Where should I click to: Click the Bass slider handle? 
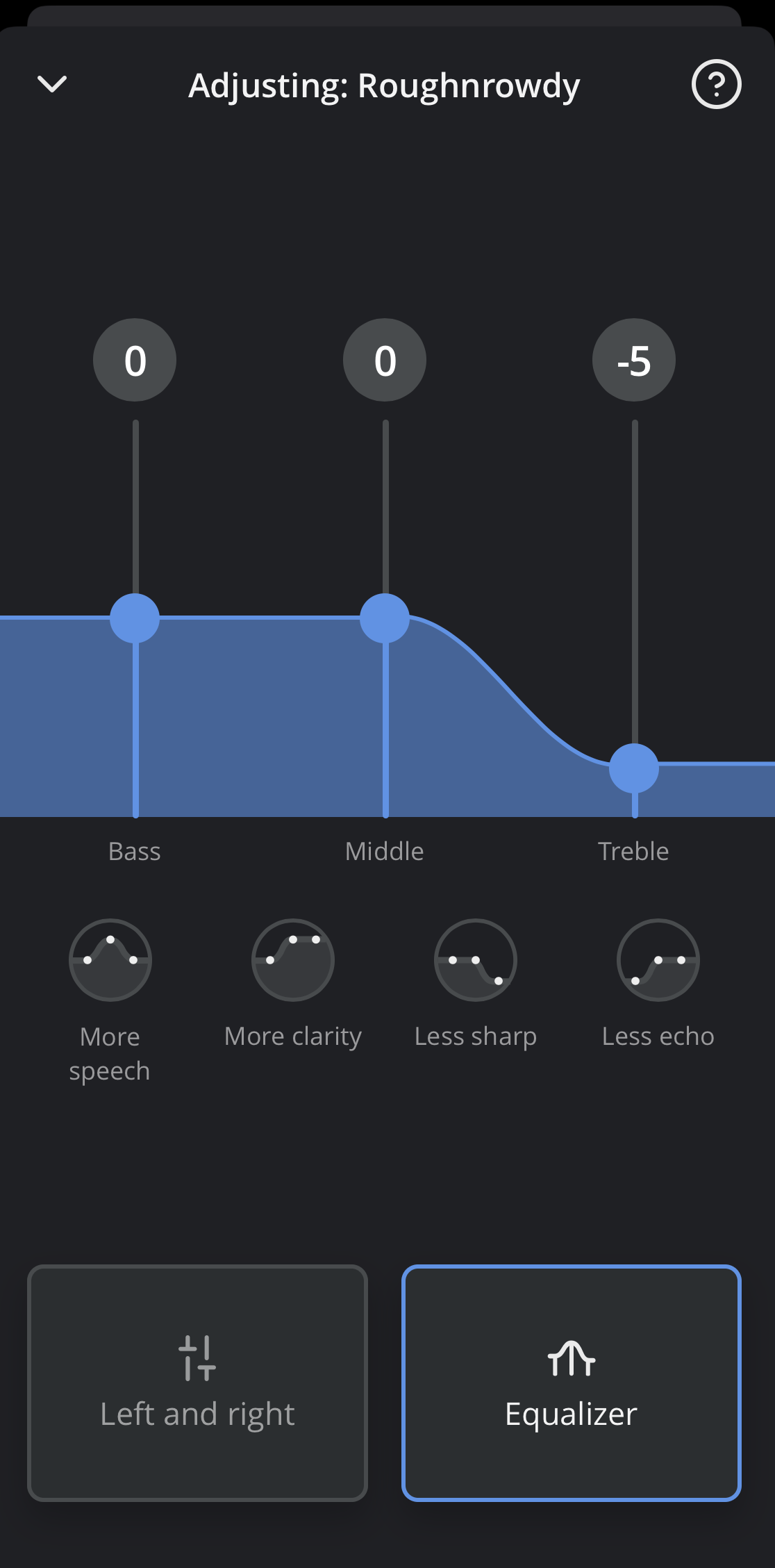point(135,618)
